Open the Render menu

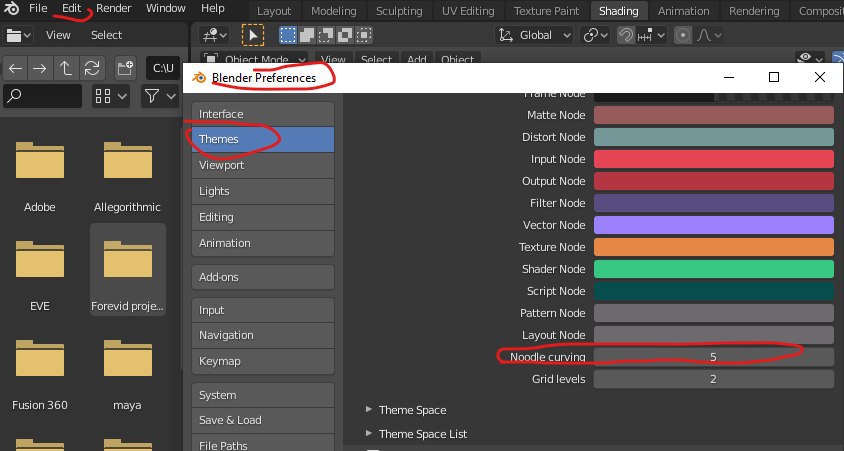[114, 8]
